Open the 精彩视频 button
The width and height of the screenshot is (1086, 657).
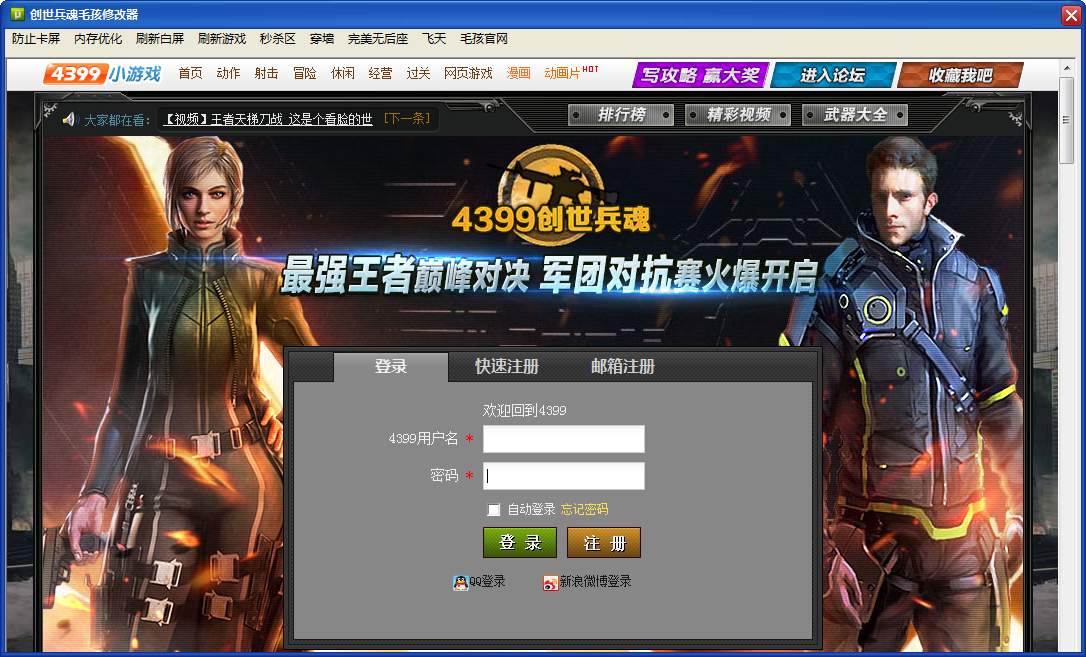click(738, 115)
